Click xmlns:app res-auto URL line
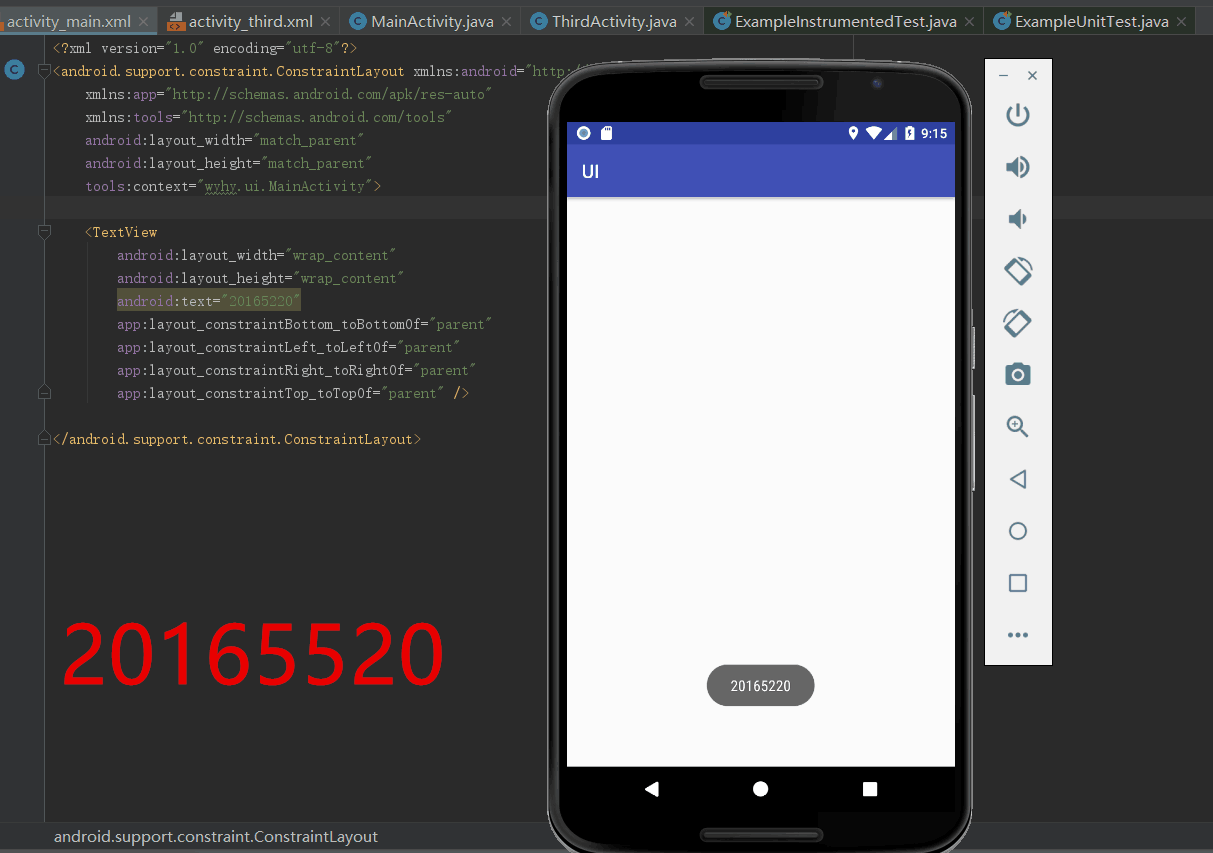Screen dimensions: 1213x853 [289, 94]
